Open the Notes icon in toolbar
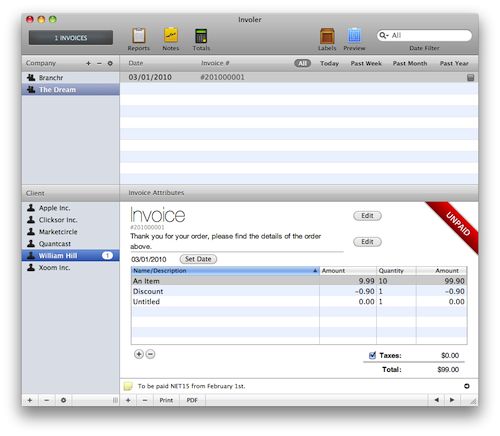This screenshot has width=500, height=436. pos(171,35)
